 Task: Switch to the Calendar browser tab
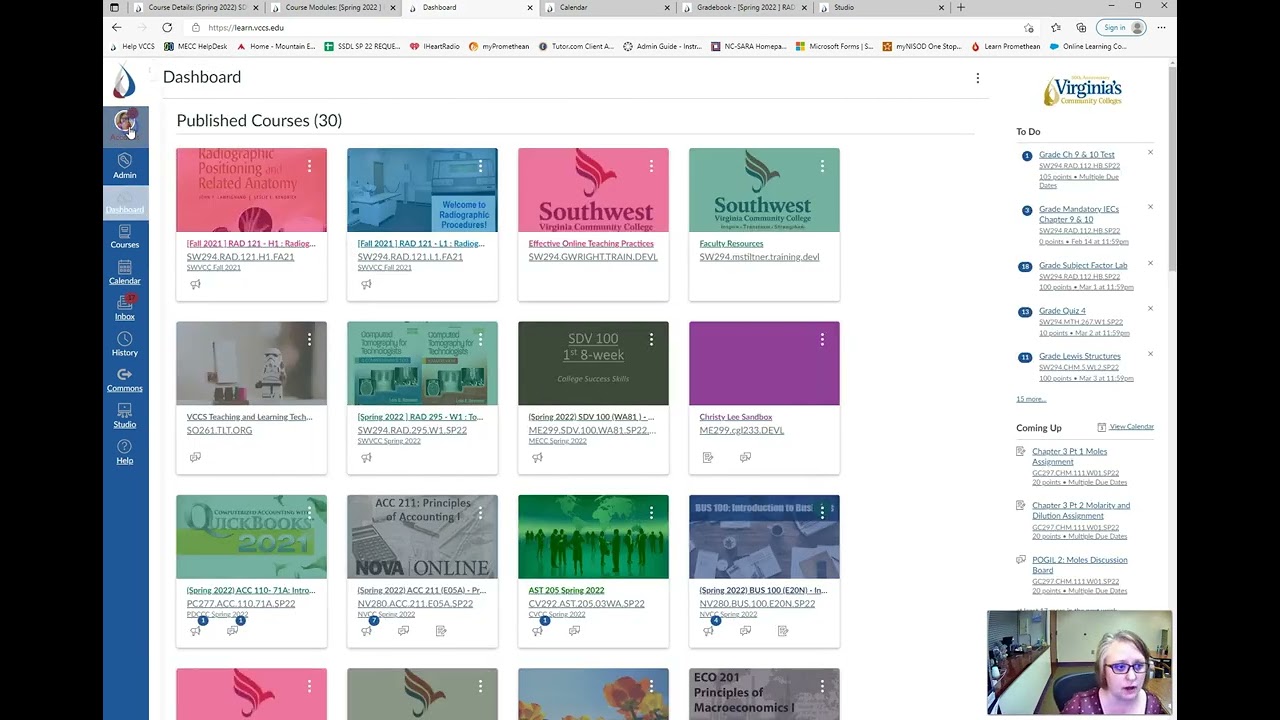tap(607, 8)
